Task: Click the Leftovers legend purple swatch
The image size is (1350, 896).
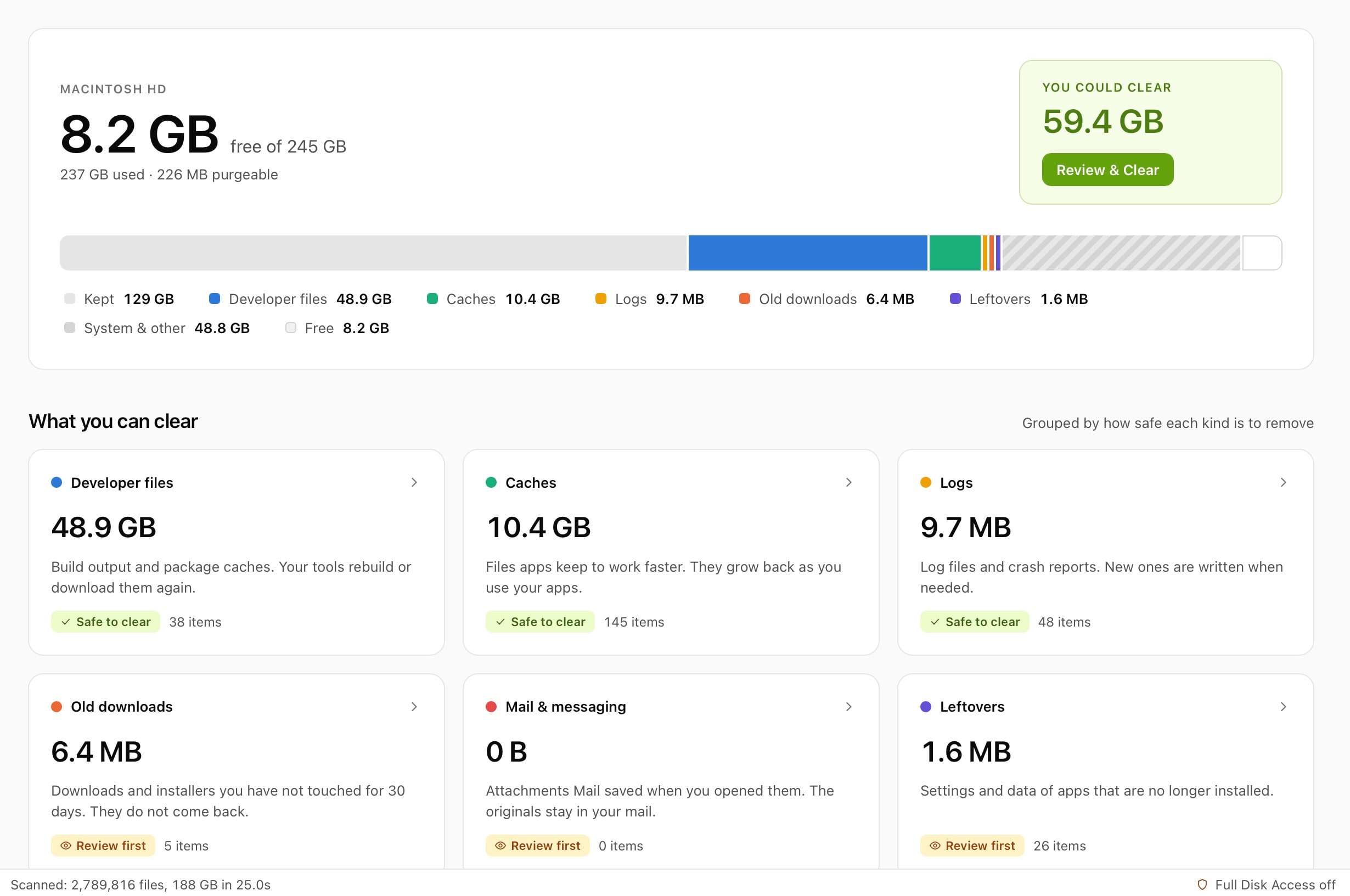Action: [x=955, y=298]
